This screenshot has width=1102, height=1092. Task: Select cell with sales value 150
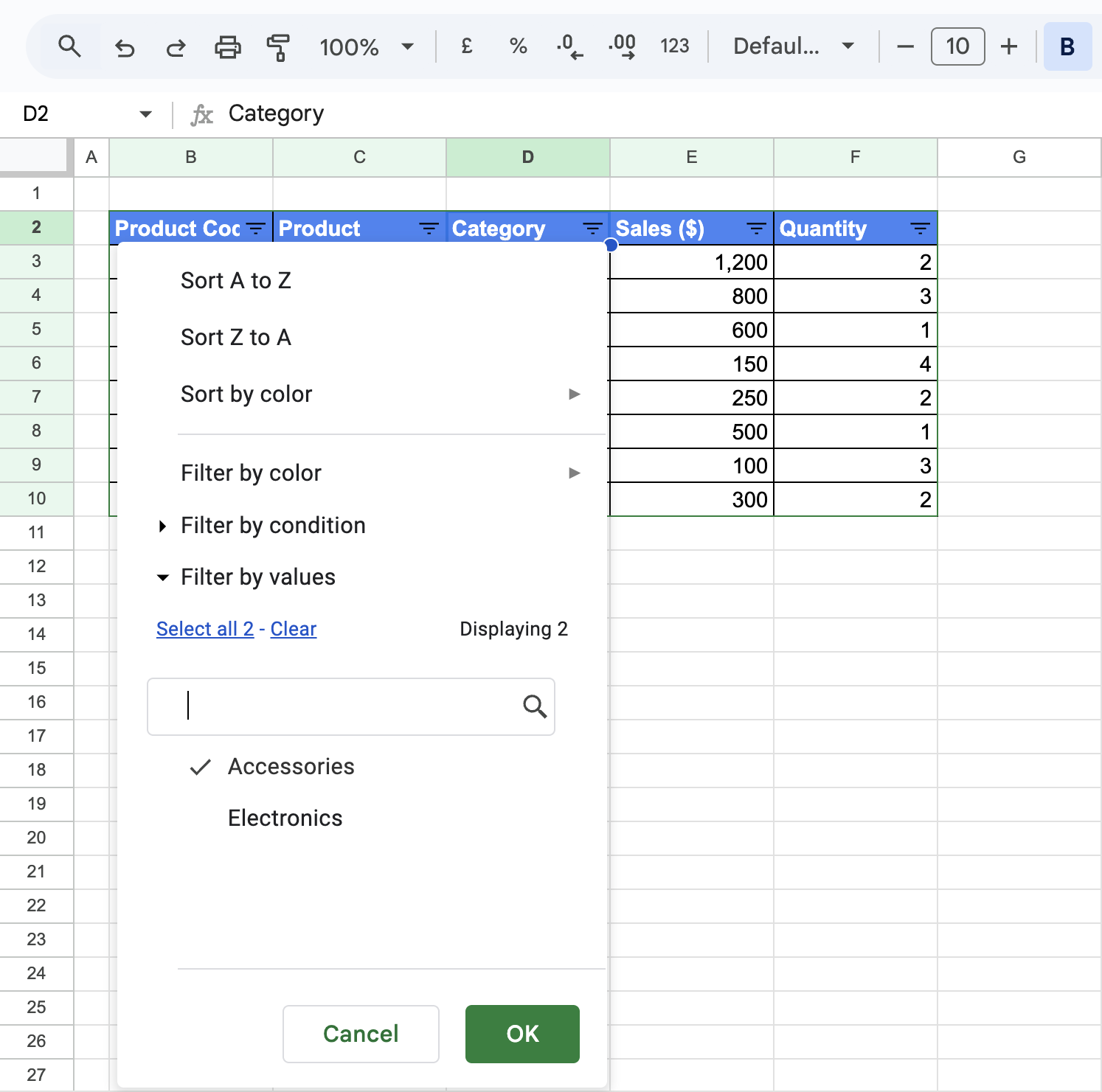(x=692, y=364)
